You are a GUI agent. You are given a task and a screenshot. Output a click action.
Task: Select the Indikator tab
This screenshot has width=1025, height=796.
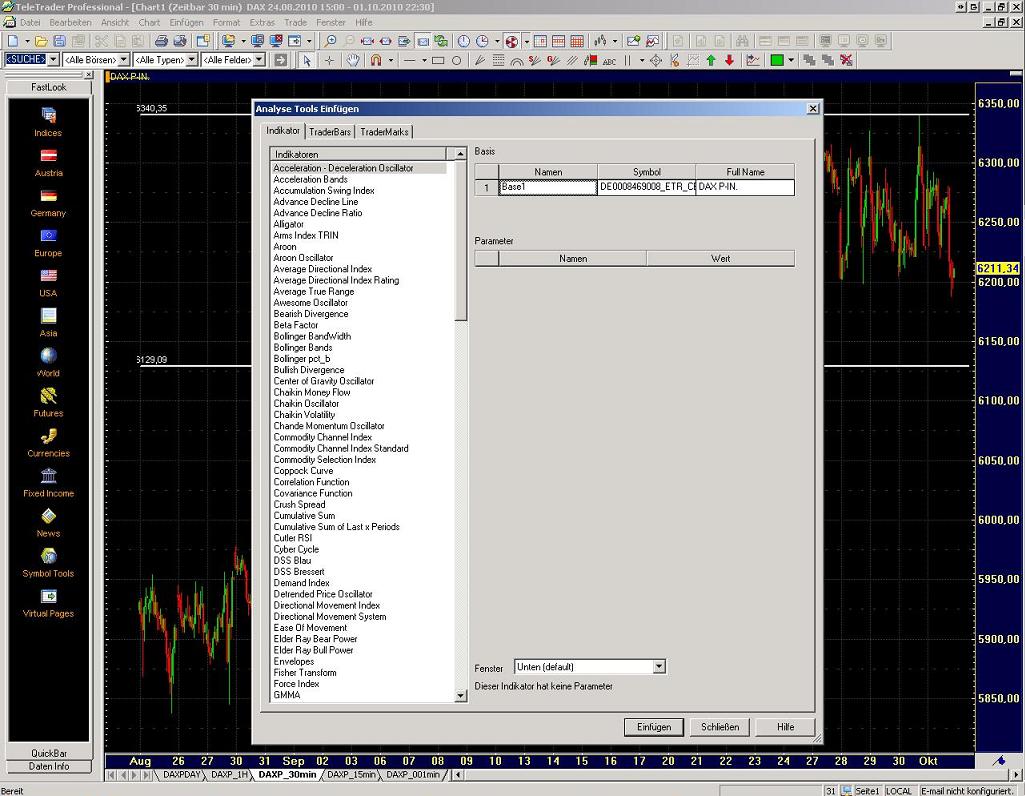283,131
